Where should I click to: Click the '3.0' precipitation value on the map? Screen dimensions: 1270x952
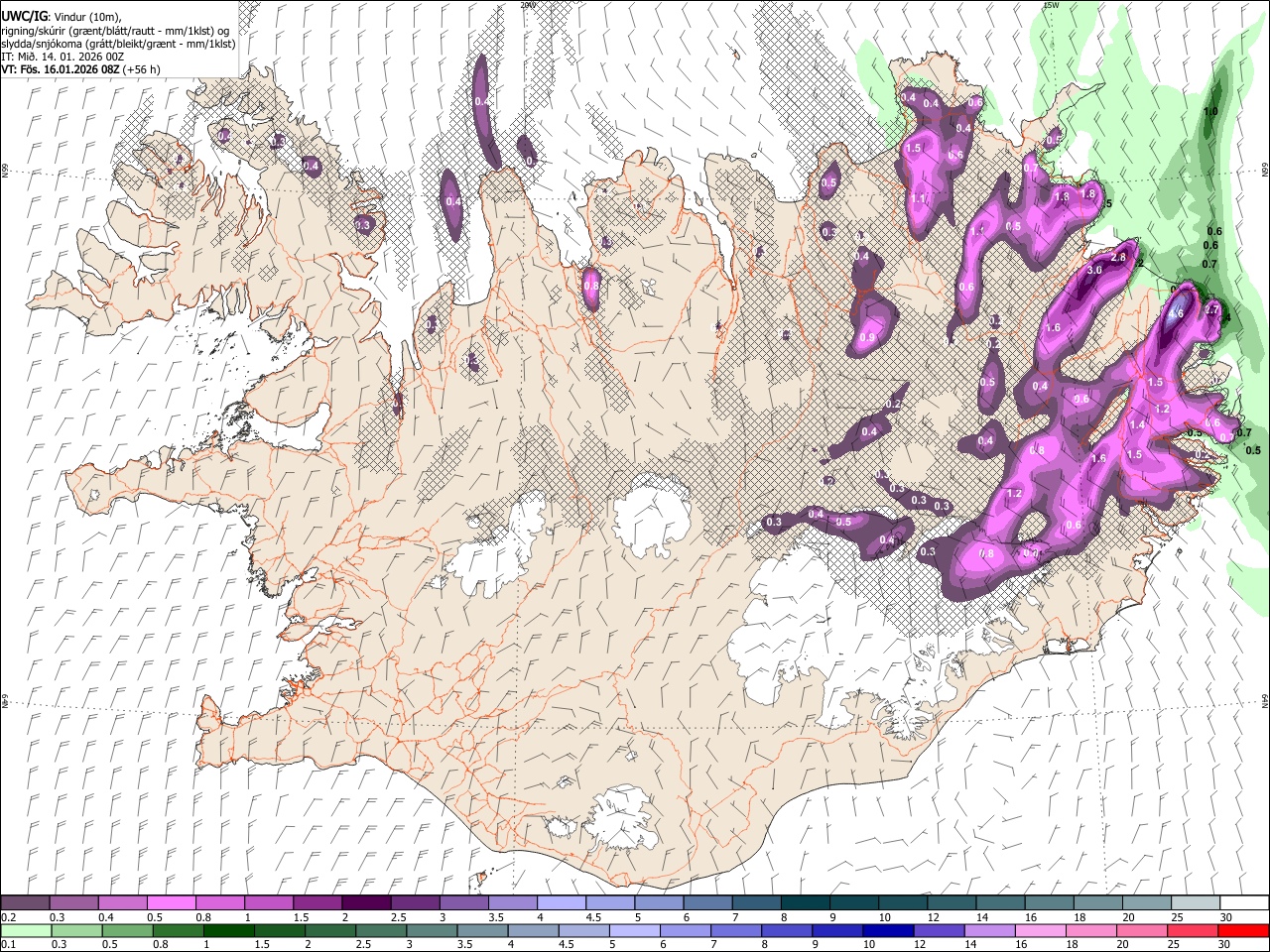(x=1095, y=270)
